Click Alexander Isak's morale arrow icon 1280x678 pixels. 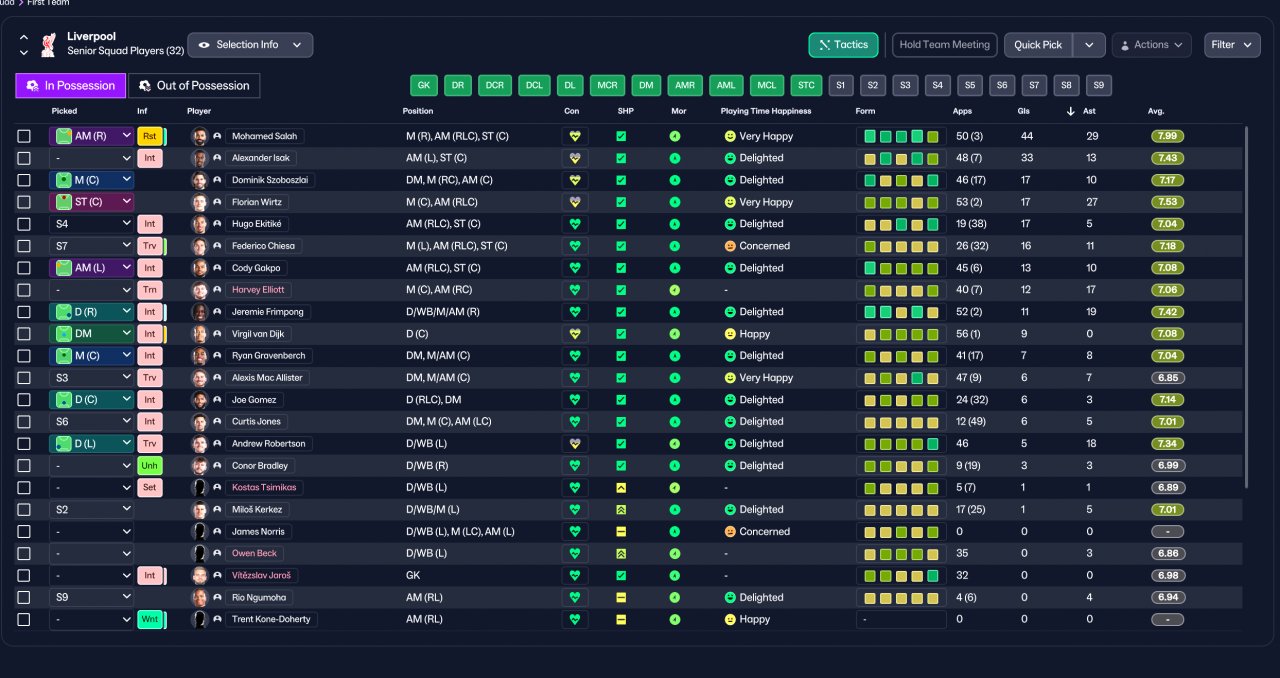pos(675,158)
